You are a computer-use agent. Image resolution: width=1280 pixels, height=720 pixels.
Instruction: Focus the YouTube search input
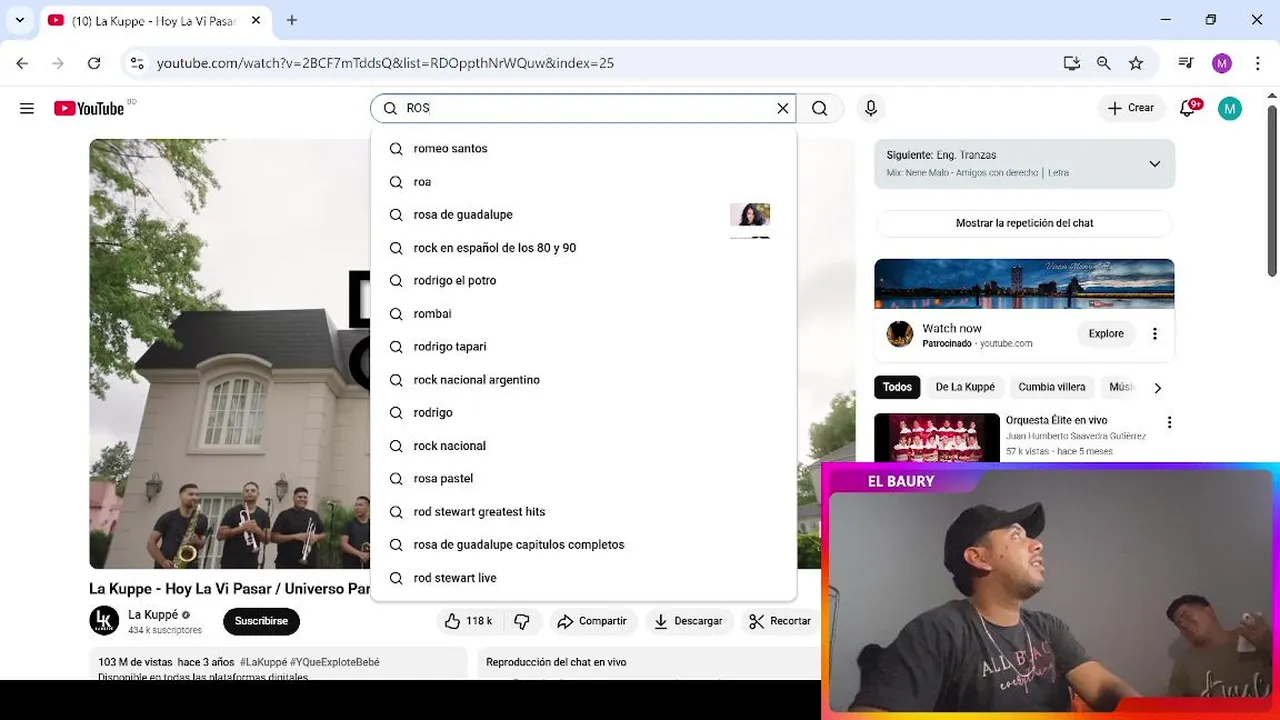coord(585,108)
